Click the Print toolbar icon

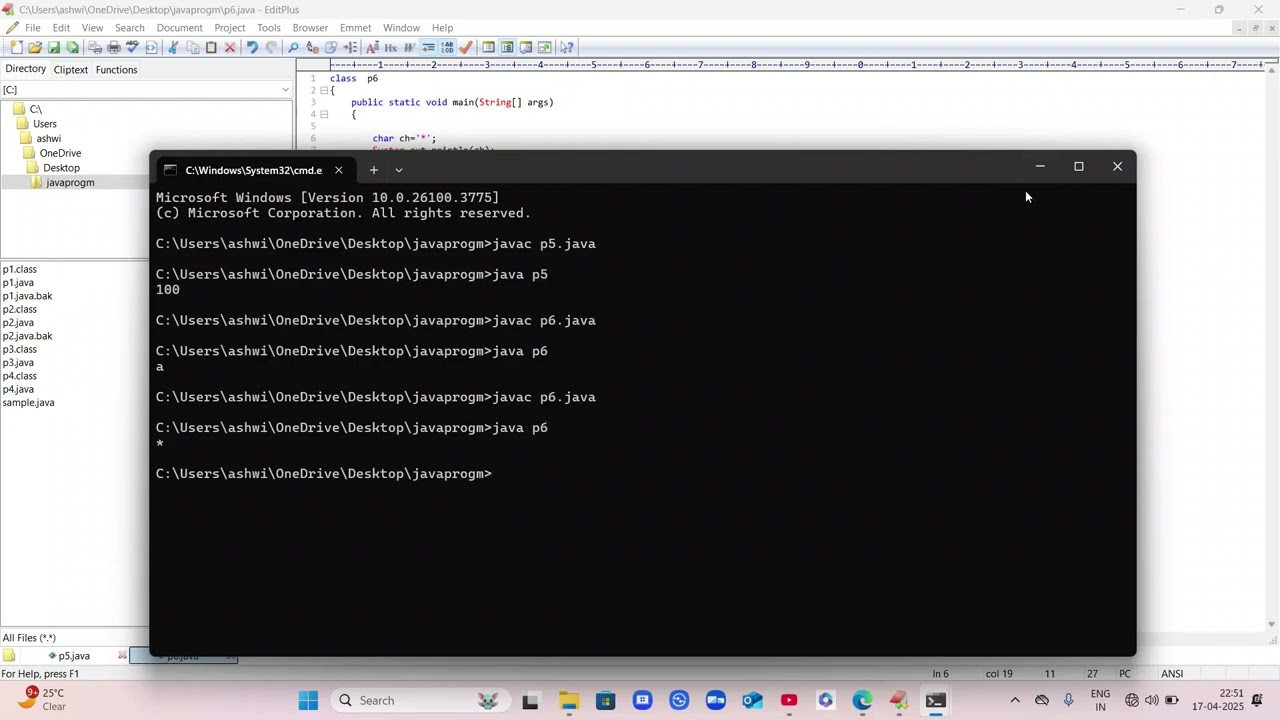coord(113,47)
